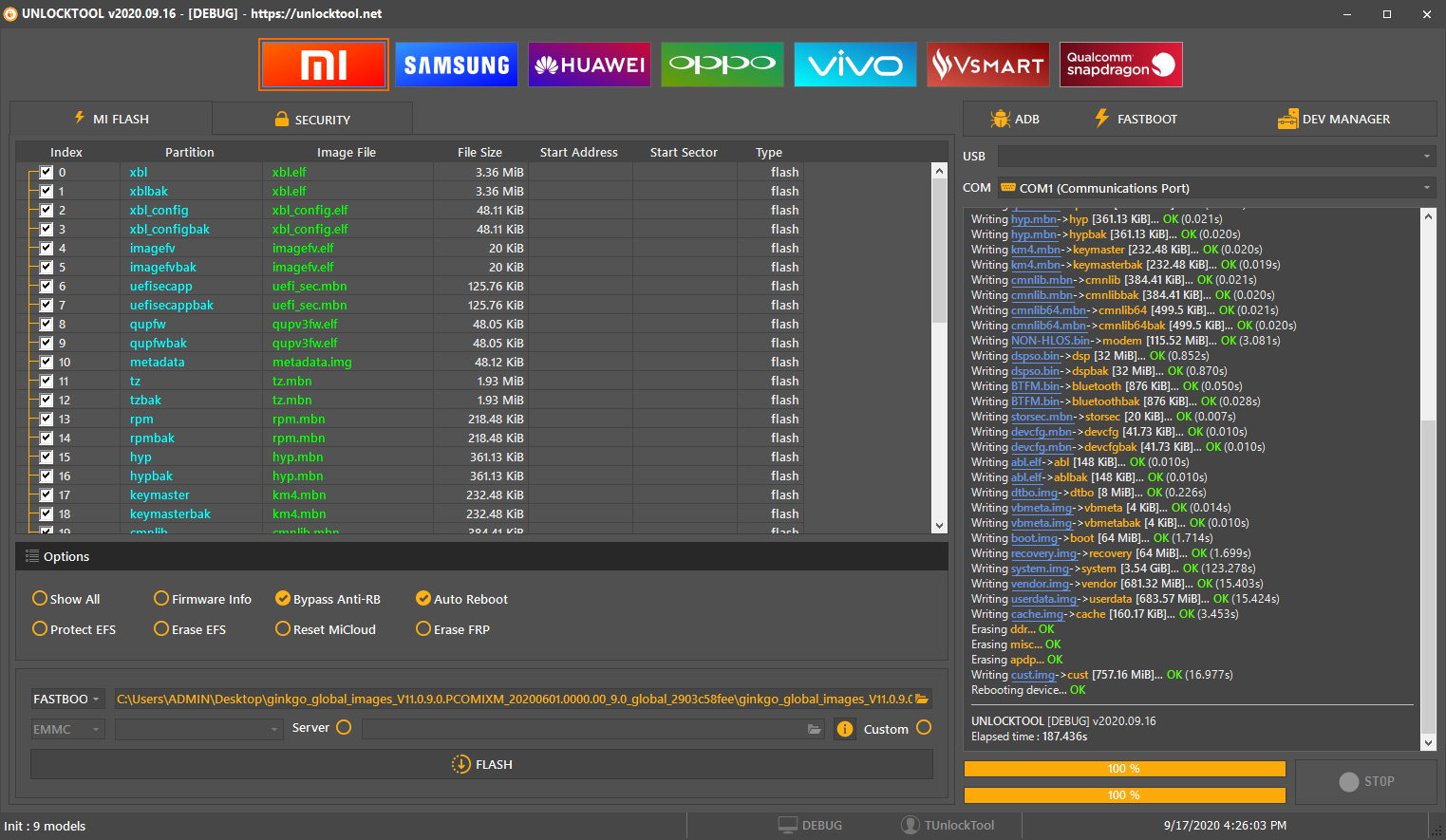Click the Options list icon

click(32, 556)
